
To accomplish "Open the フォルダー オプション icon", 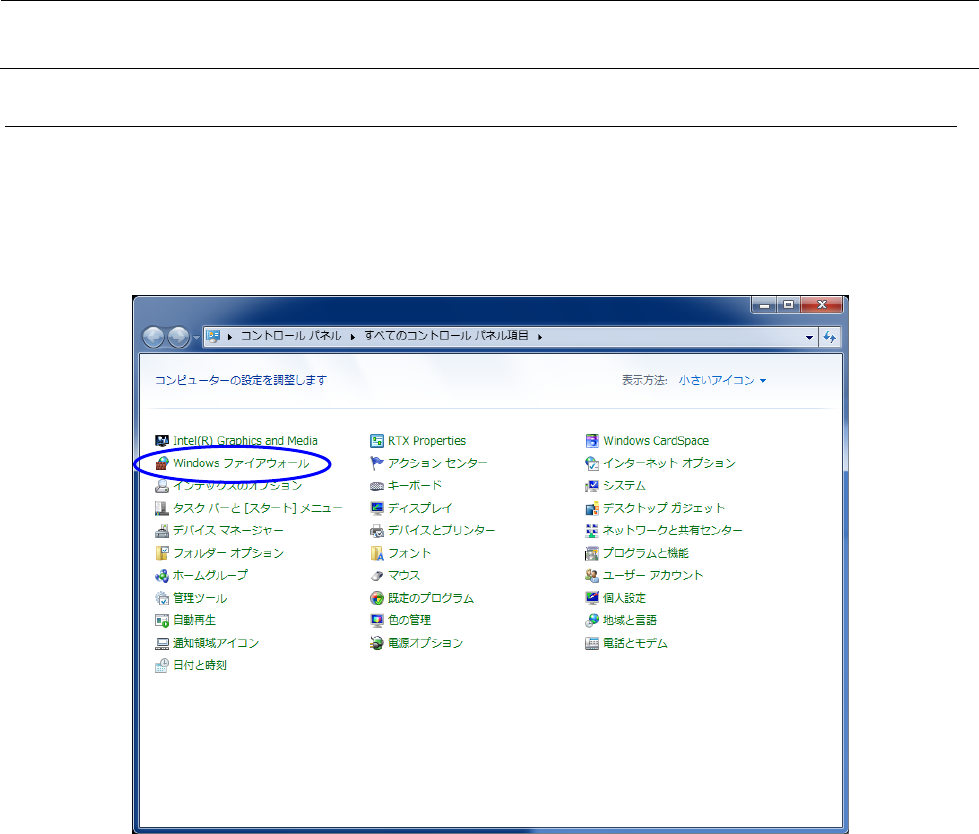I will click(162, 553).
